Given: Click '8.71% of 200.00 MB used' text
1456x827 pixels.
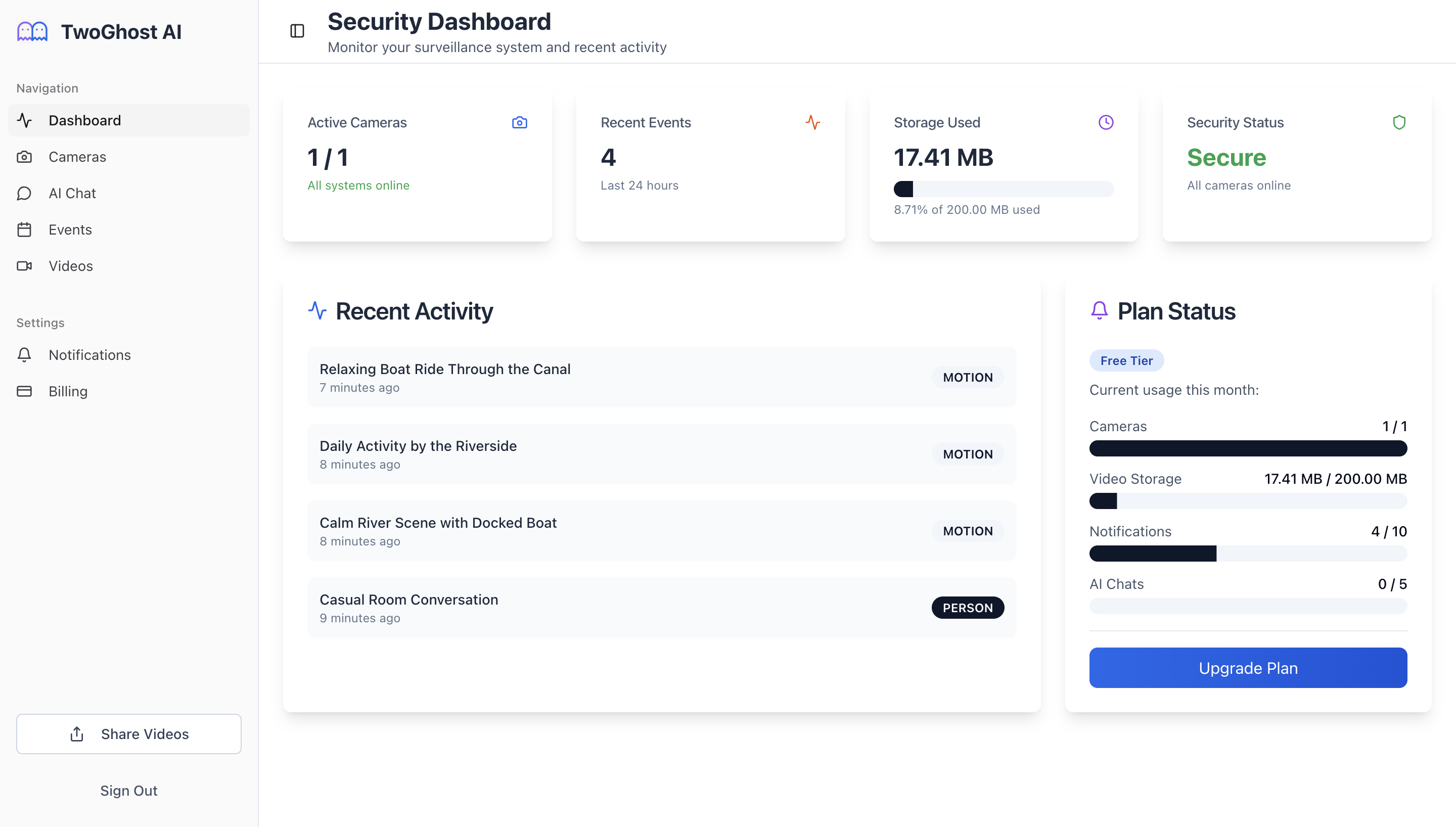Looking at the screenshot, I should click(x=967, y=210).
